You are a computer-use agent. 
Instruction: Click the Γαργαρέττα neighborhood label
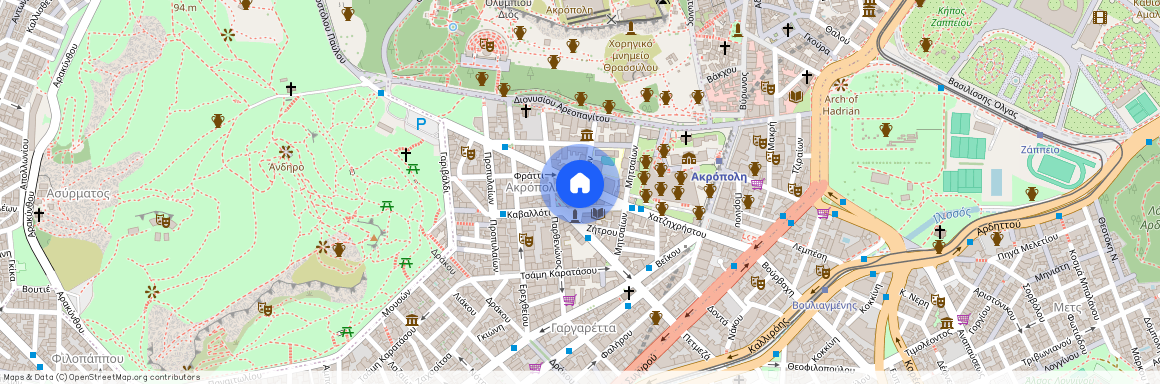584,327
